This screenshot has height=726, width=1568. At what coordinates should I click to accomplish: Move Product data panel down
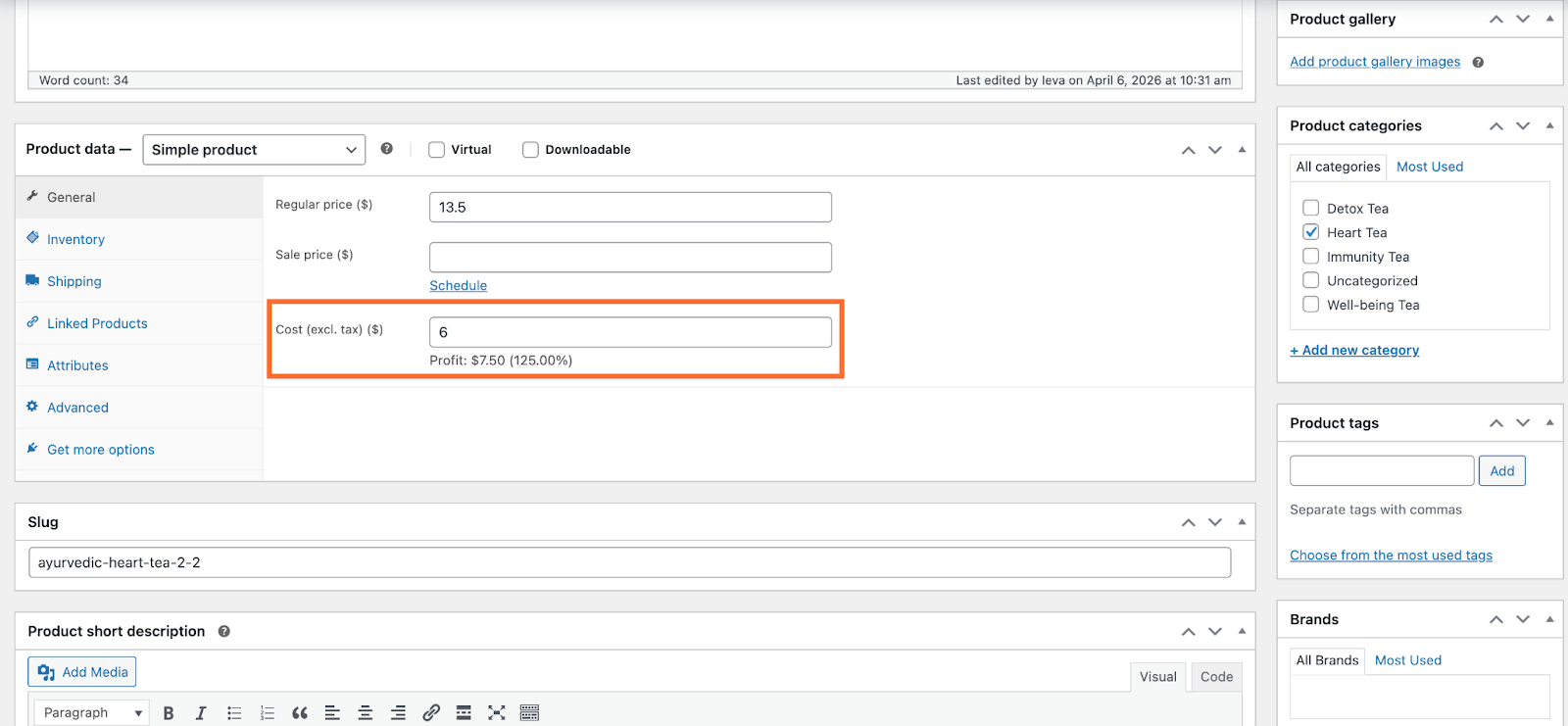pyautogui.click(x=1215, y=150)
